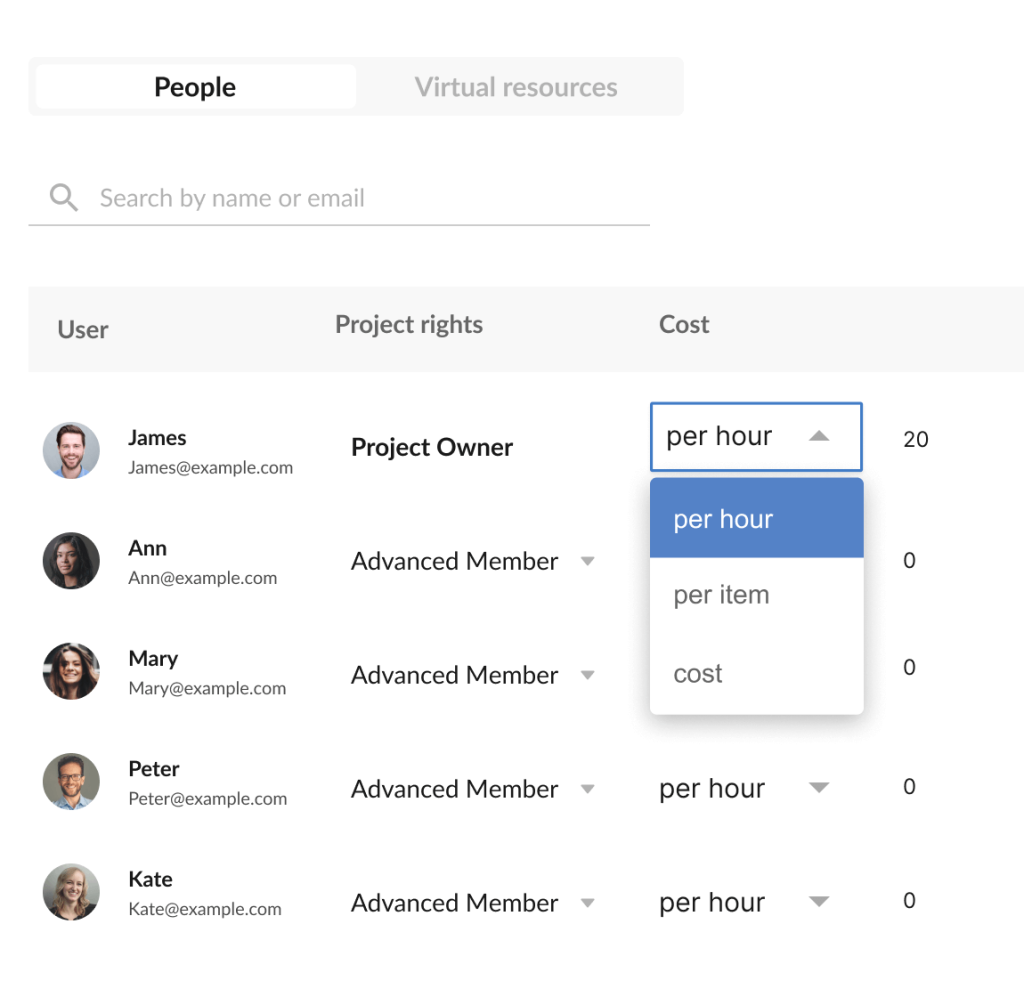Open the Virtual resources tab
1024x997 pixels.
coord(516,87)
